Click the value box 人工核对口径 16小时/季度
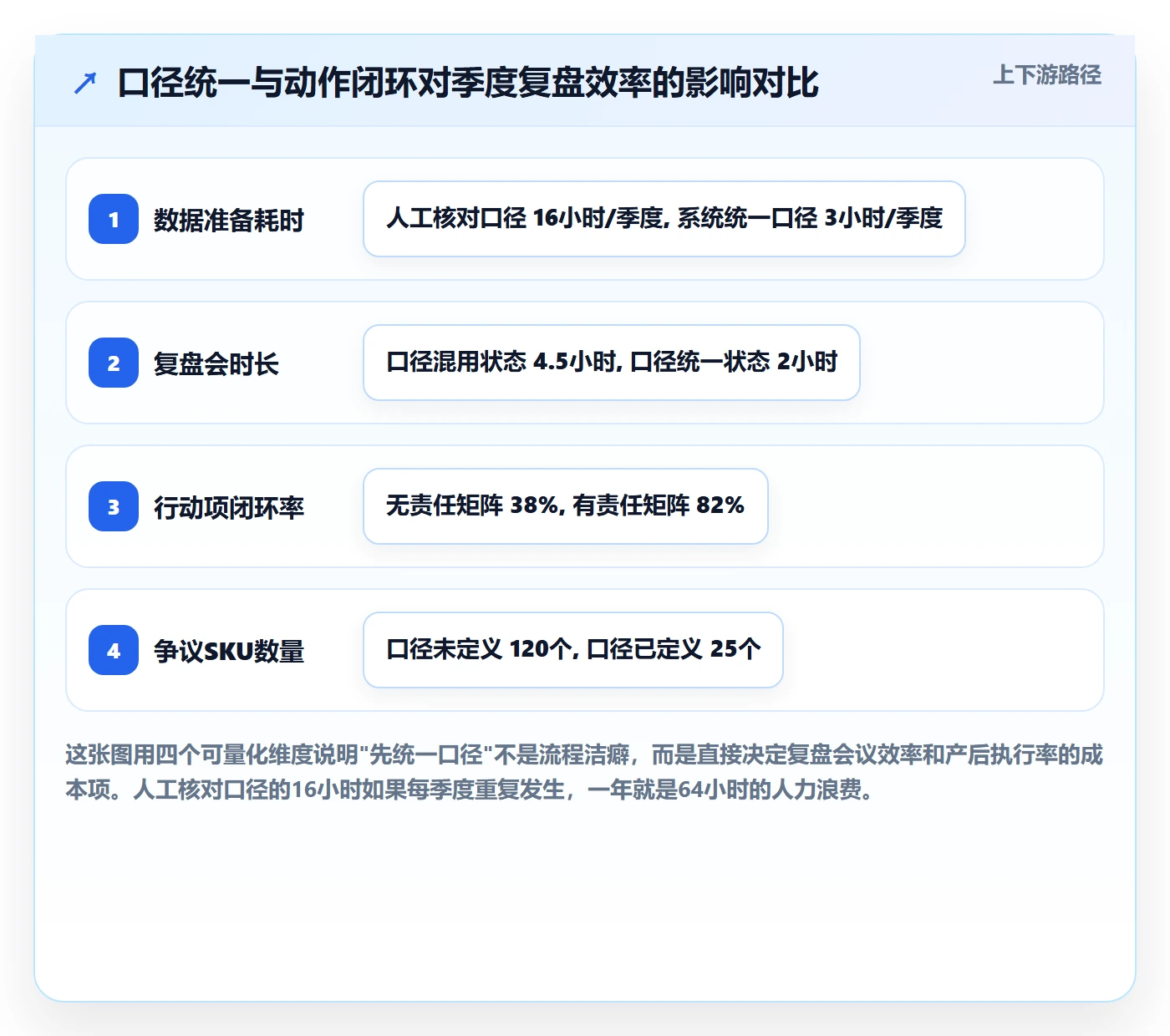 point(664,219)
